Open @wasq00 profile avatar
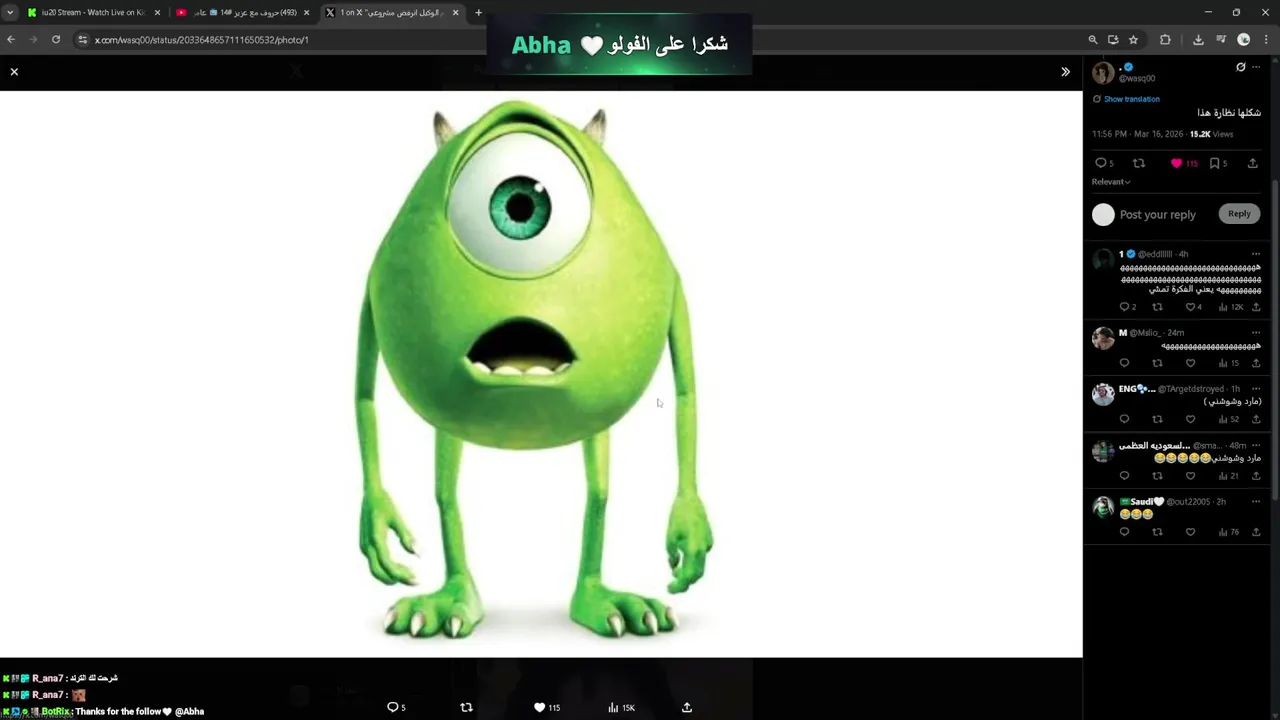Image resolution: width=1280 pixels, height=720 pixels. (x=1103, y=72)
